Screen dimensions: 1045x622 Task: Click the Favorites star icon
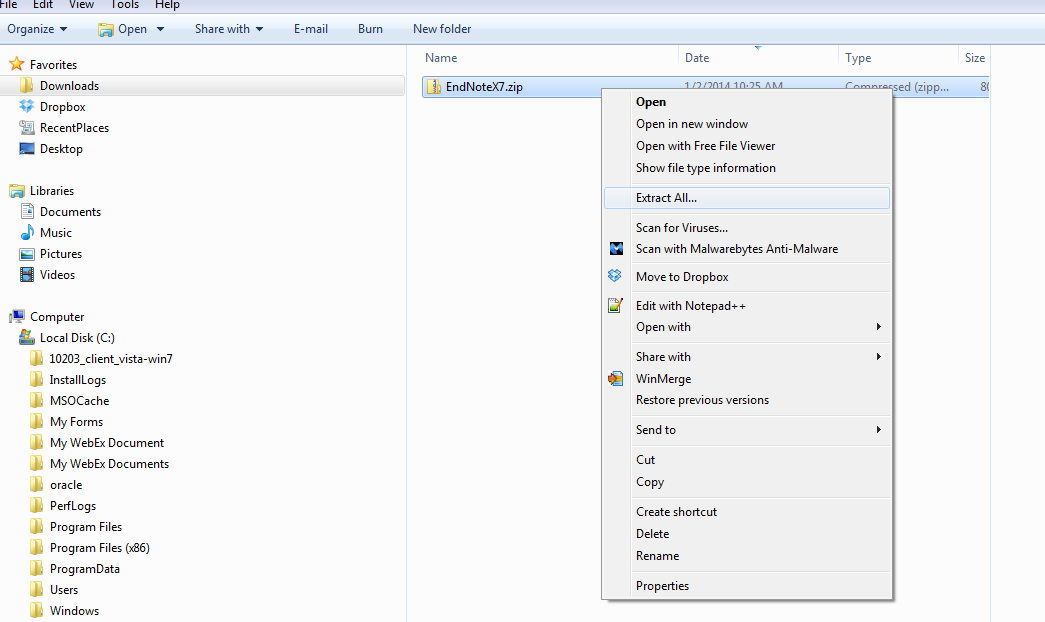coord(17,64)
